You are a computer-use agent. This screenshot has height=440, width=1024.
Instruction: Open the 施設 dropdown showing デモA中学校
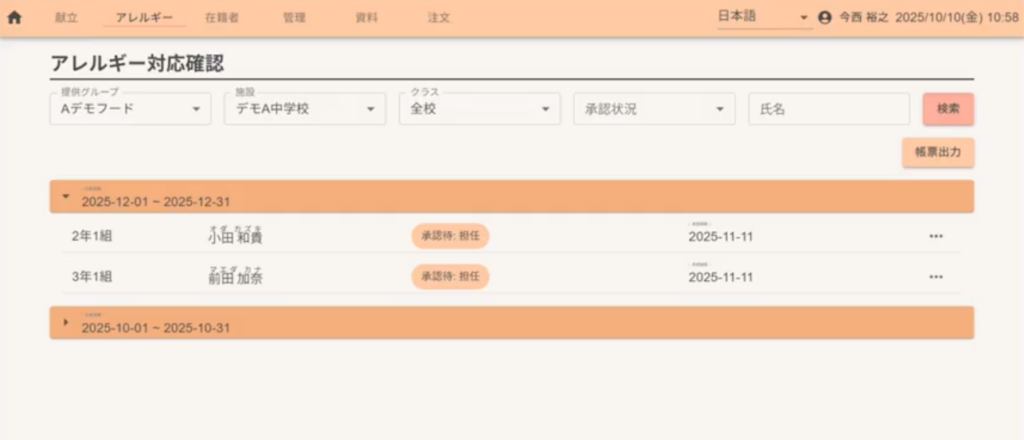click(304, 109)
